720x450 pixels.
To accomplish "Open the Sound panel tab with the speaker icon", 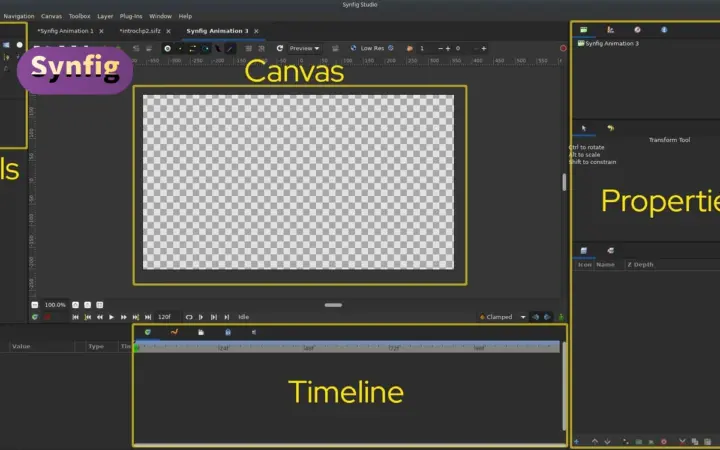I will [x=254, y=332].
